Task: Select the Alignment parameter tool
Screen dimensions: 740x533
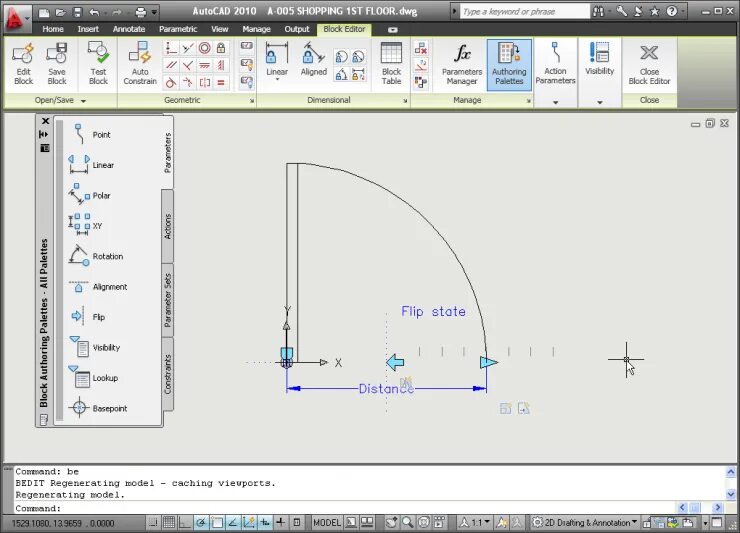Action: tap(98, 287)
